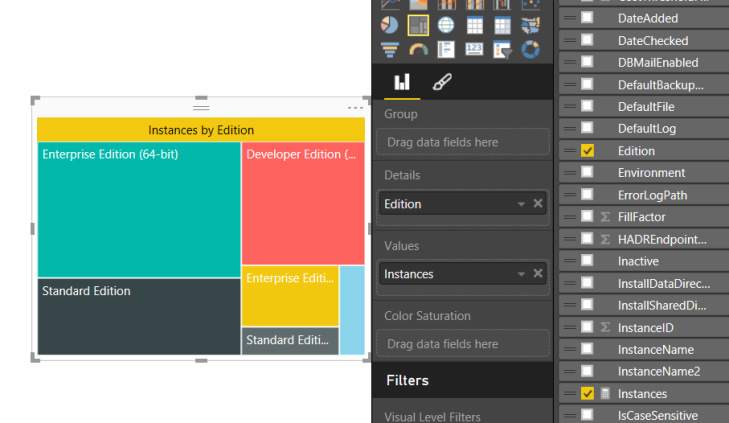This screenshot has width=729, height=423.
Task: Select the Treemap visualization icon
Action: point(418,25)
